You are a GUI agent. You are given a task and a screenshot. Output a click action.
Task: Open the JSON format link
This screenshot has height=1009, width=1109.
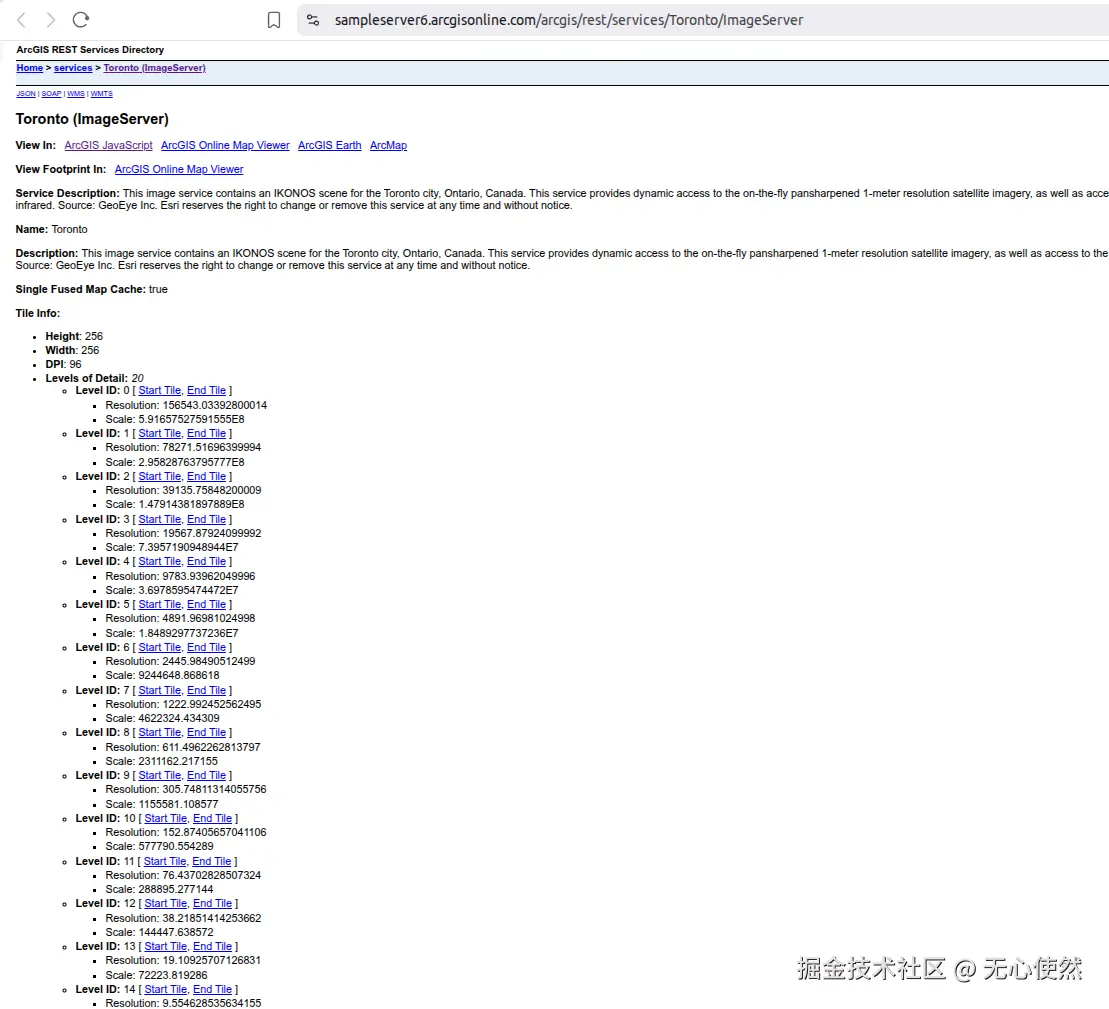pos(25,93)
